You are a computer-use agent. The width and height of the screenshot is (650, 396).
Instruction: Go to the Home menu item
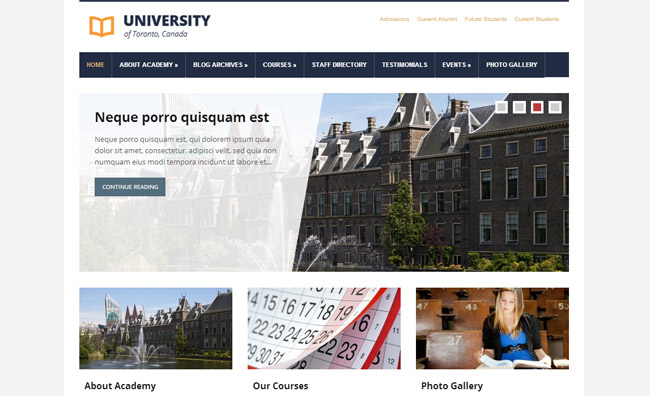click(x=95, y=65)
